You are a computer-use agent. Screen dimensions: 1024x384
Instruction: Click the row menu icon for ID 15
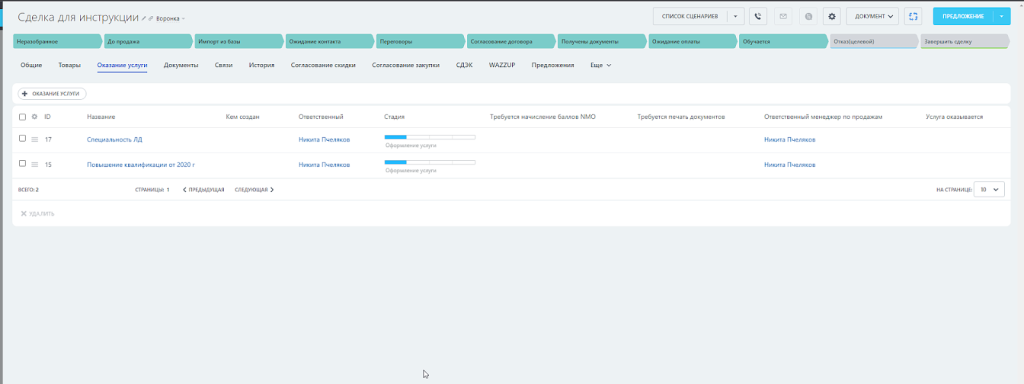pos(35,165)
